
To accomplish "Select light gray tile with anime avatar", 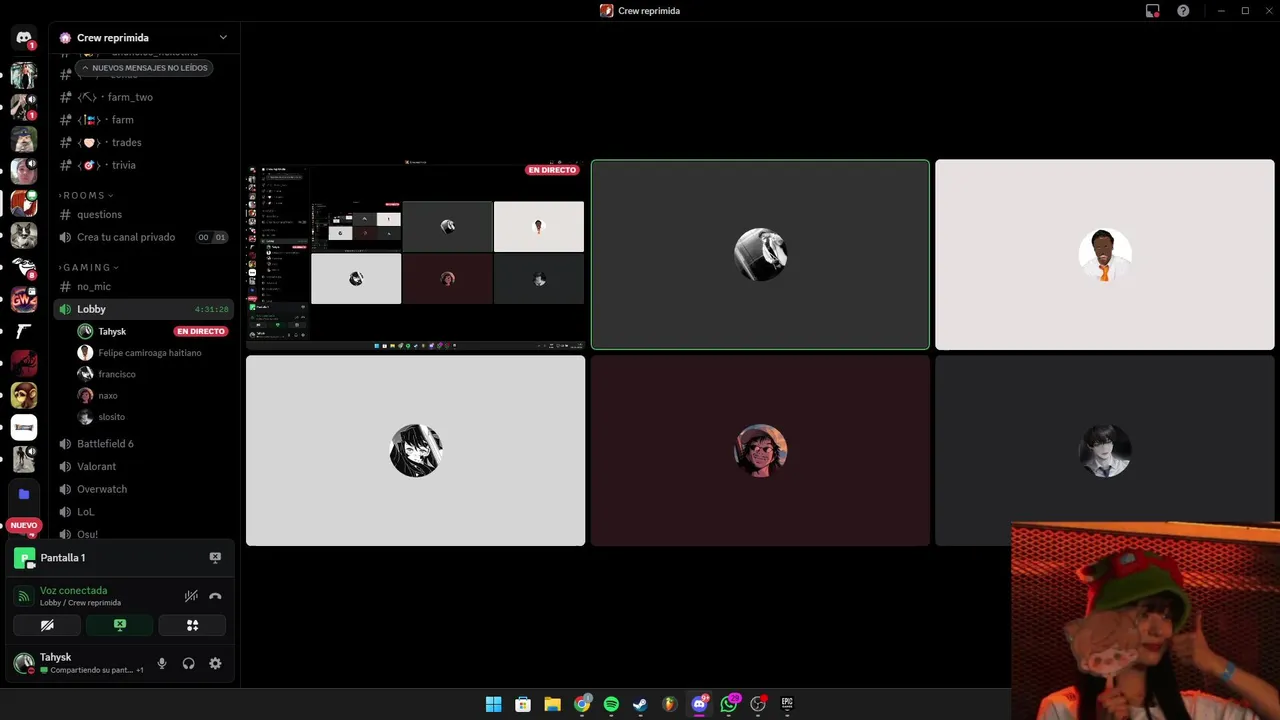I will click(x=415, y=451).
